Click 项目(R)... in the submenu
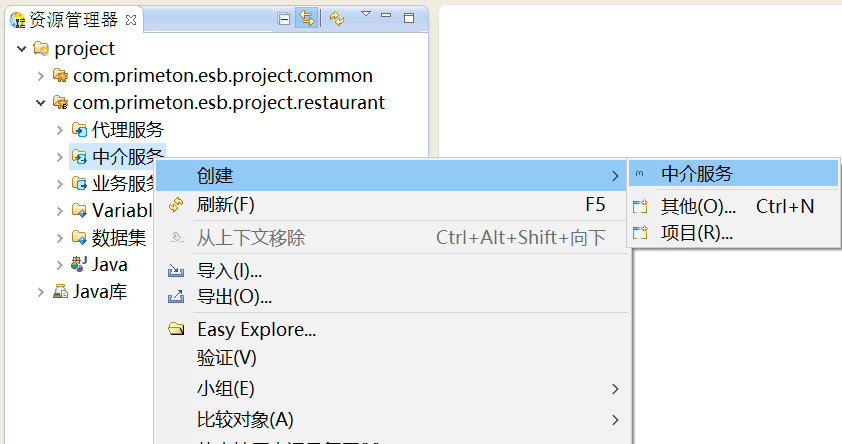This screenshot has width=842, height=444. click(696, 233)
